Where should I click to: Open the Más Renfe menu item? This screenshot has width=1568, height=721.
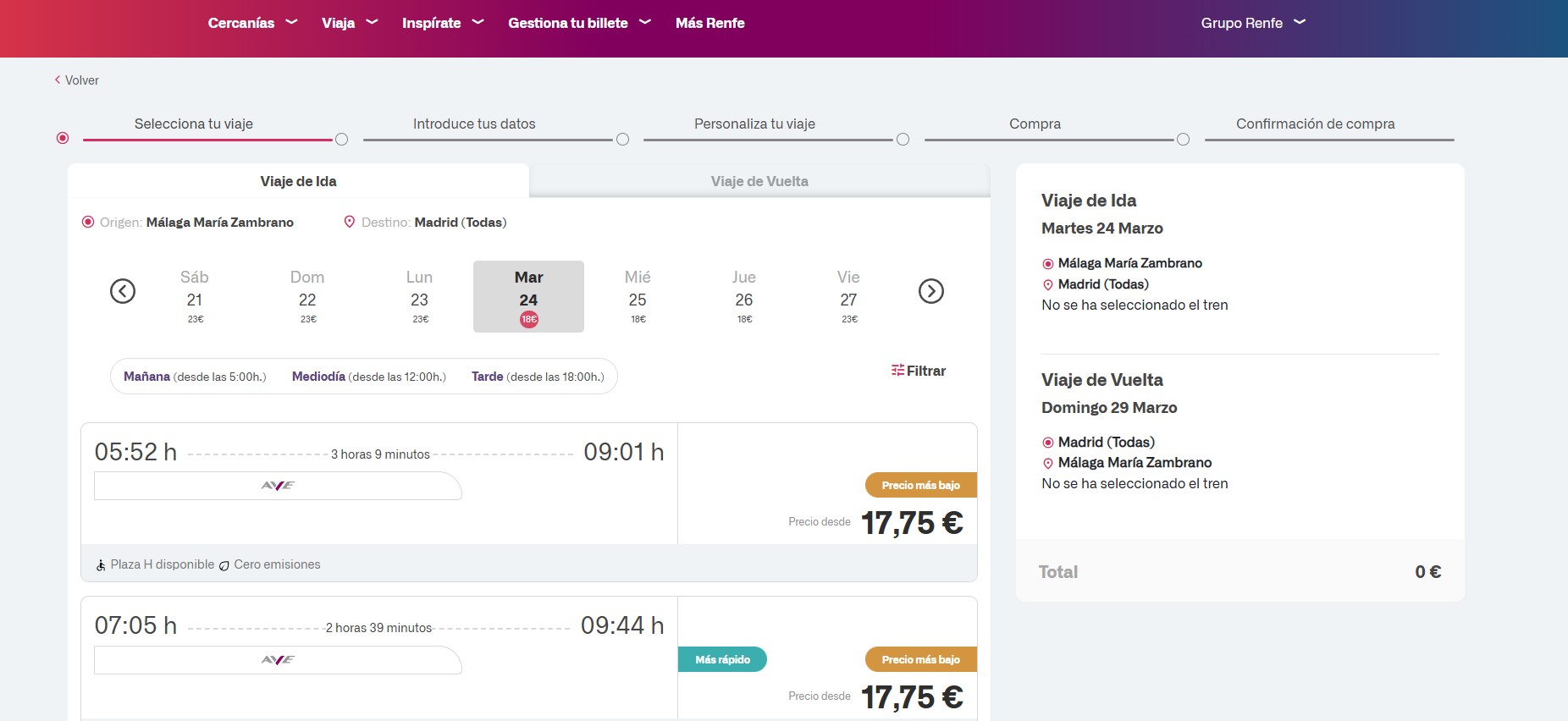(x=709, y=23)
